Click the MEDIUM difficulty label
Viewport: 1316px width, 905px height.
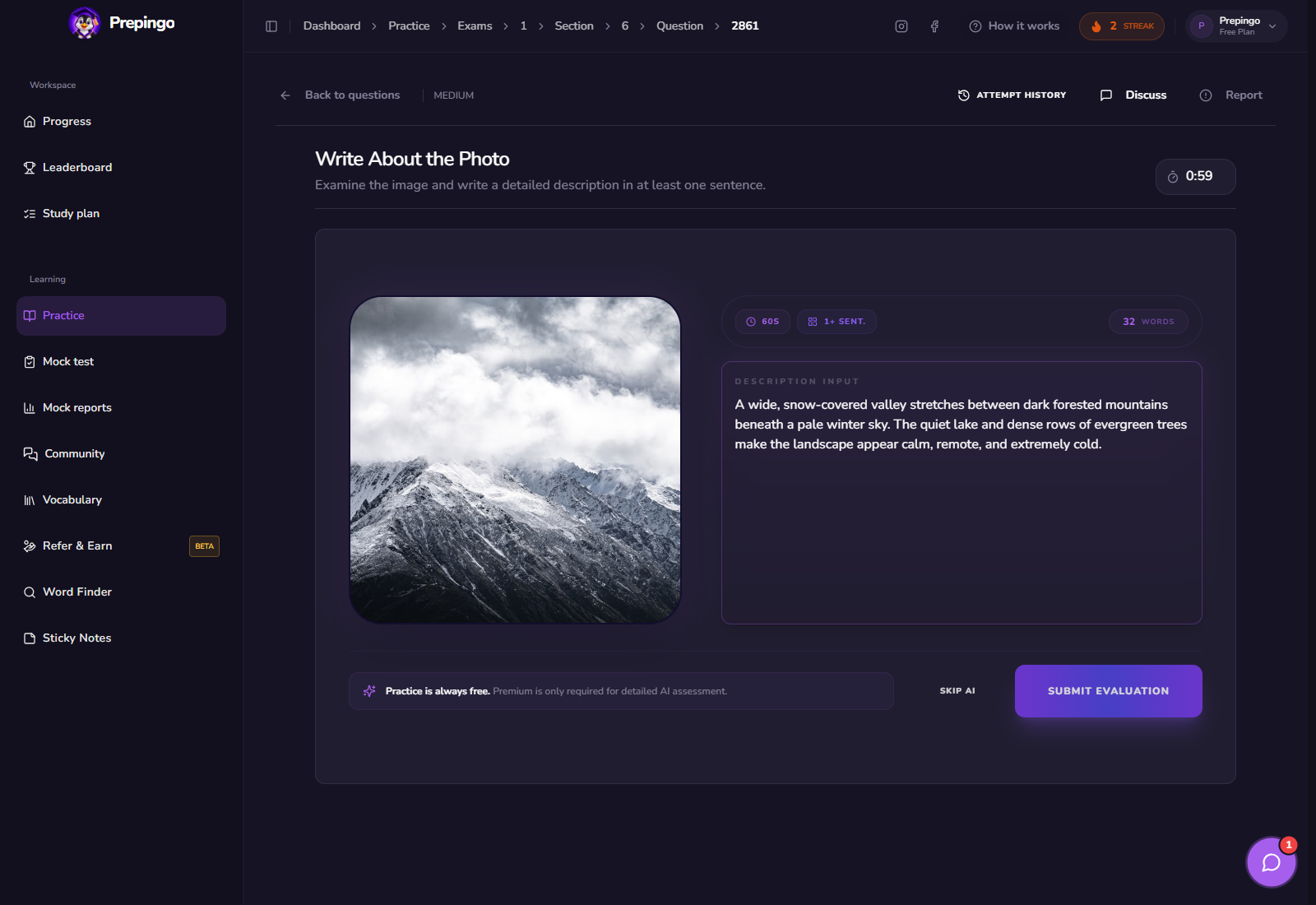point(453,95)
